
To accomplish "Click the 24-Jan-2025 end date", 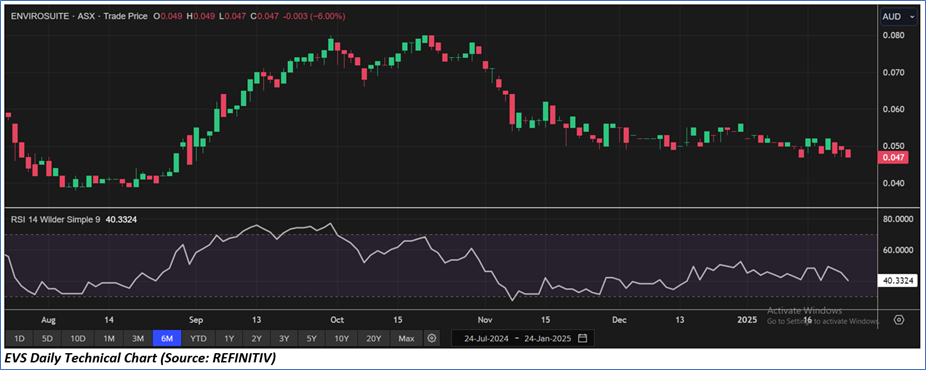I will tap(548, 339).
